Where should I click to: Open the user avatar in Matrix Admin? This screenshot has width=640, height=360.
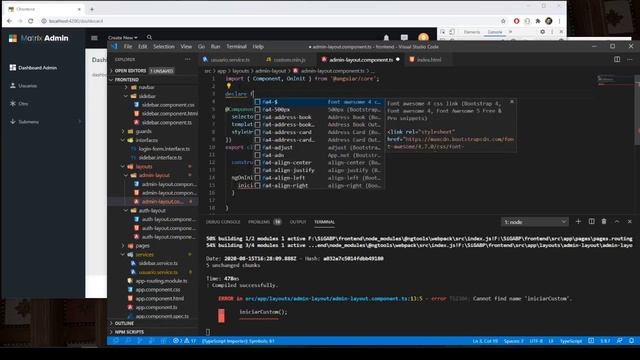tap(423, 38)
